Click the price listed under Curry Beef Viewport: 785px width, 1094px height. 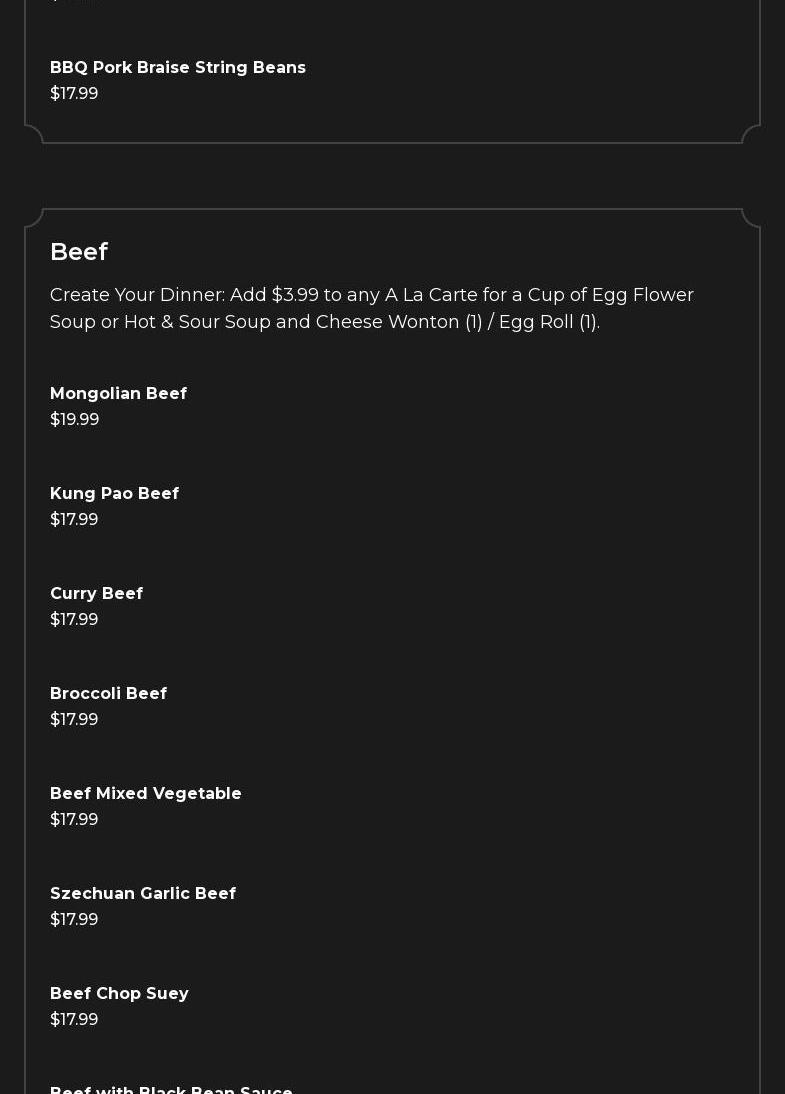point(74,619)
